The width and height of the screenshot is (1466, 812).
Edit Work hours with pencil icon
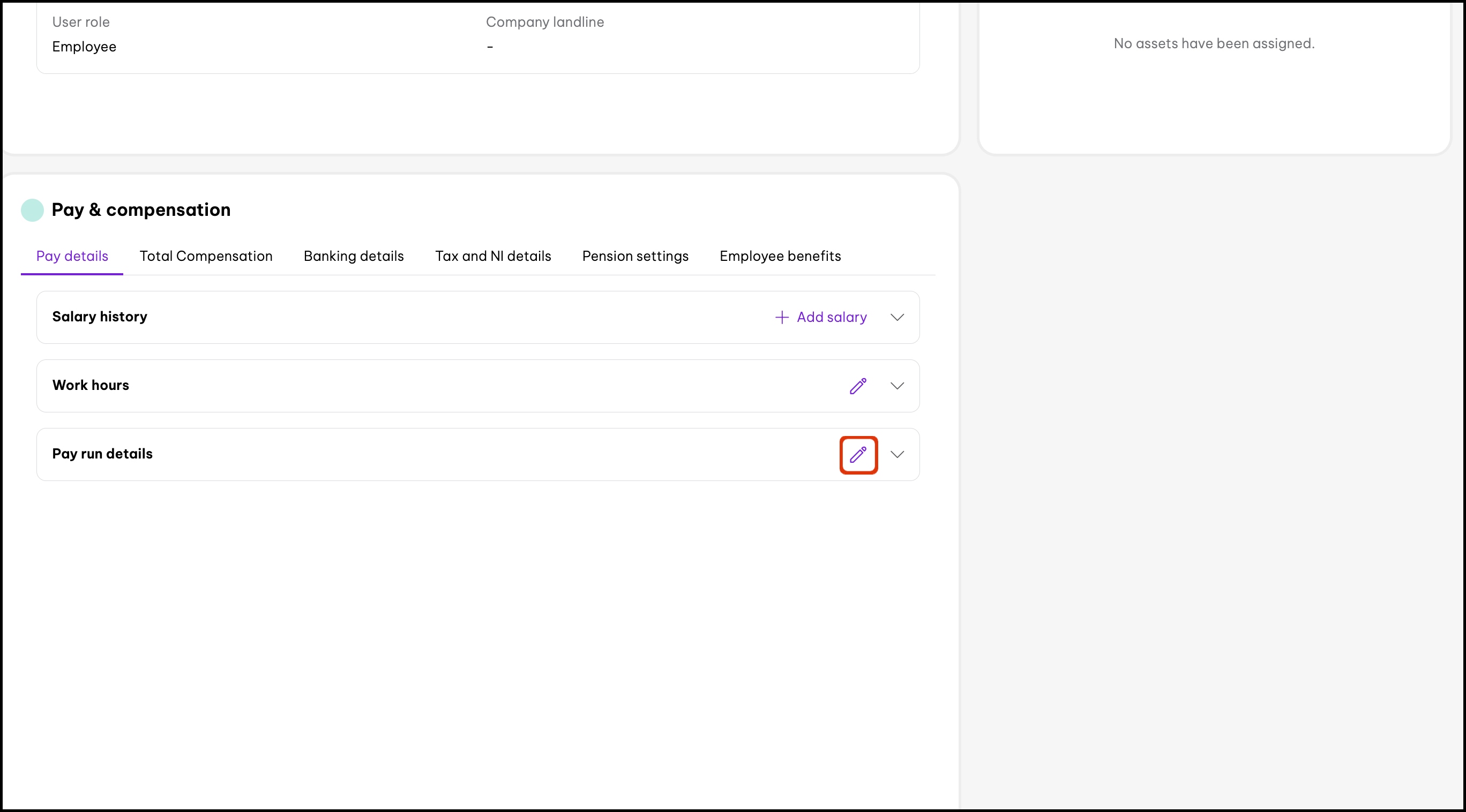point(858,386)
